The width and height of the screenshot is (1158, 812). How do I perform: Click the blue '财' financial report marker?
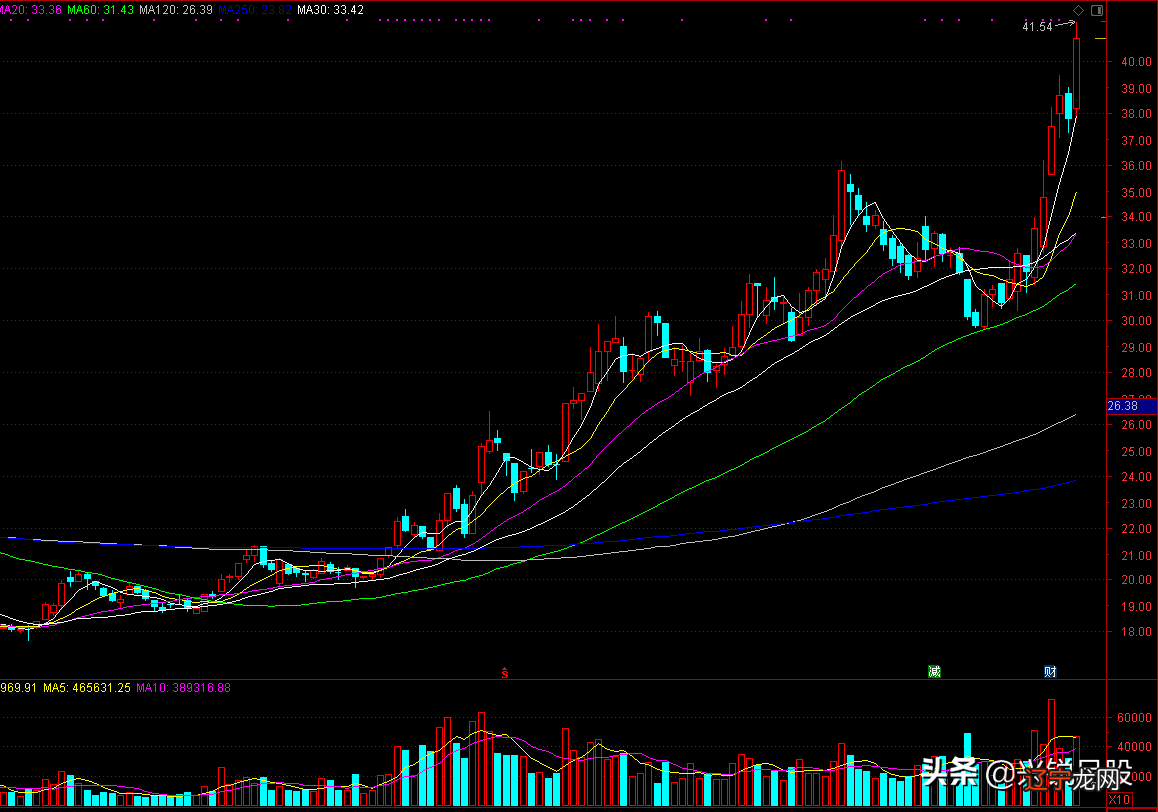tap(1051, 671)
